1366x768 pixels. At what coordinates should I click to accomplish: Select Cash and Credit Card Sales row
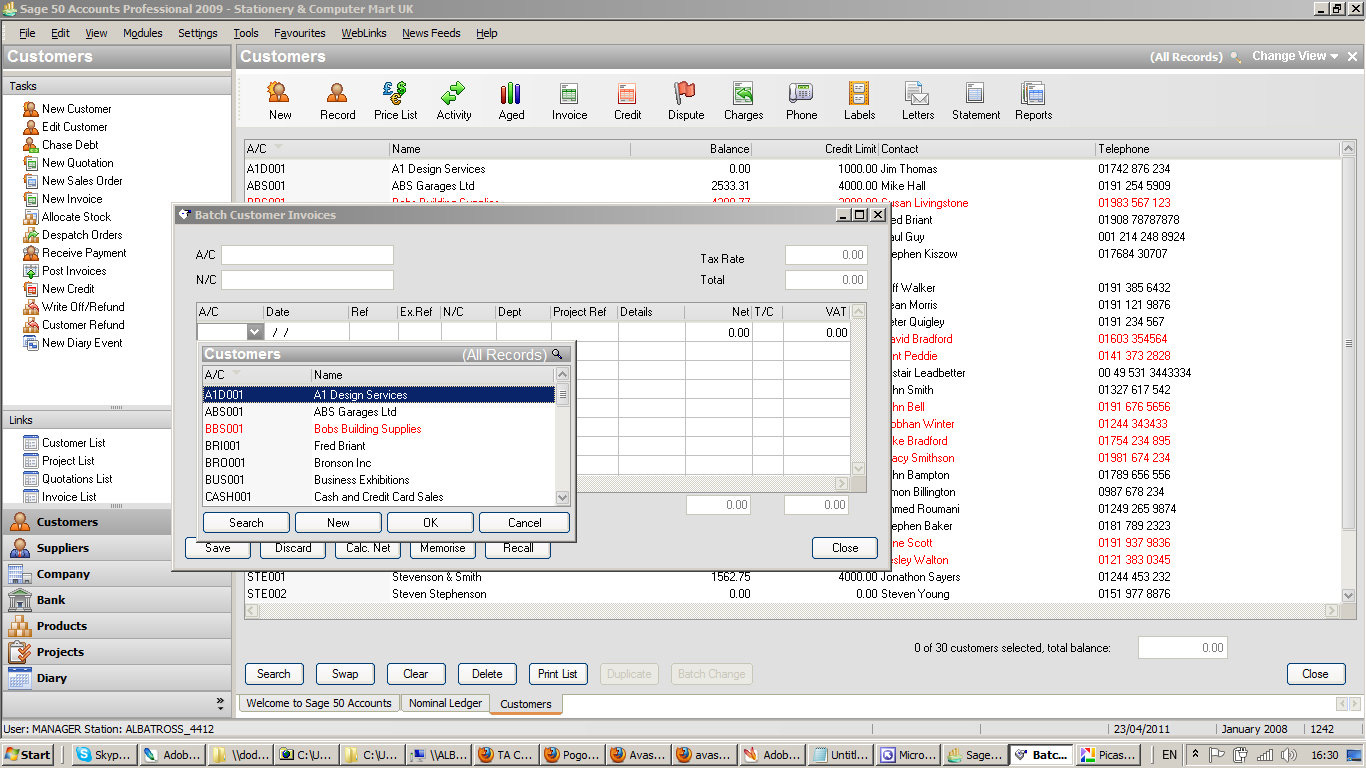[x=378, y=497]
